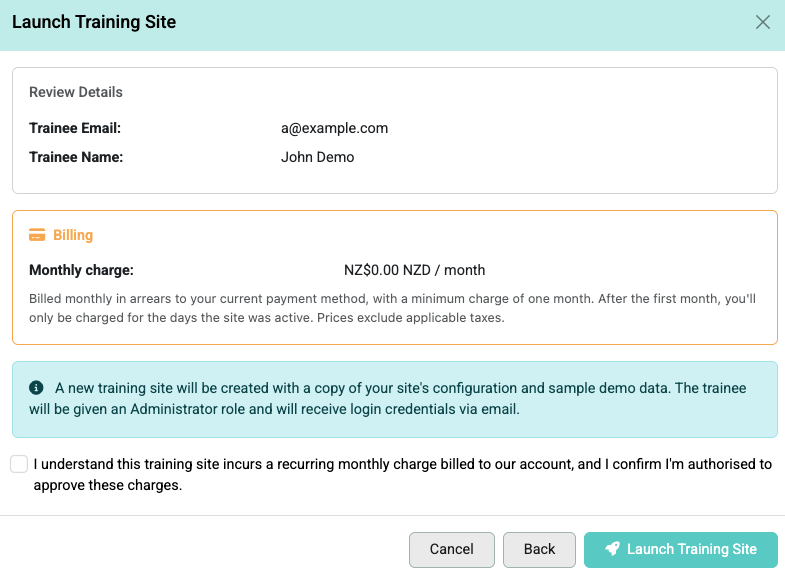Viewport: 785px width, 575px height.
Task: Click the new training site info message
Action: coord(388,398)
